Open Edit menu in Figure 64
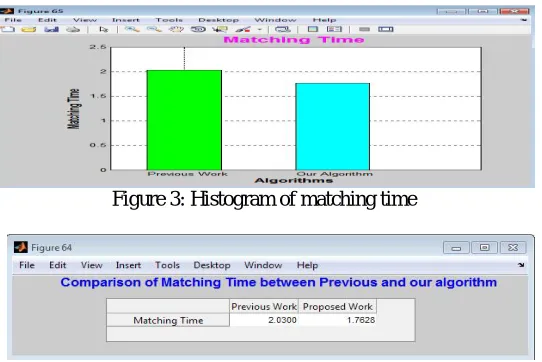Viewport: 542px width, 362px height. [x=57, y=265]
